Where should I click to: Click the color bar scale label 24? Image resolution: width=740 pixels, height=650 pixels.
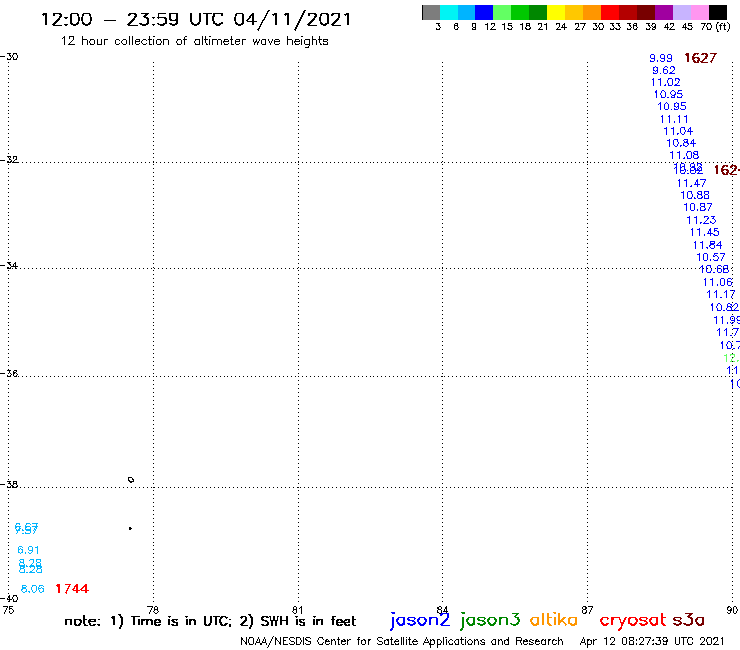[561, 27]
